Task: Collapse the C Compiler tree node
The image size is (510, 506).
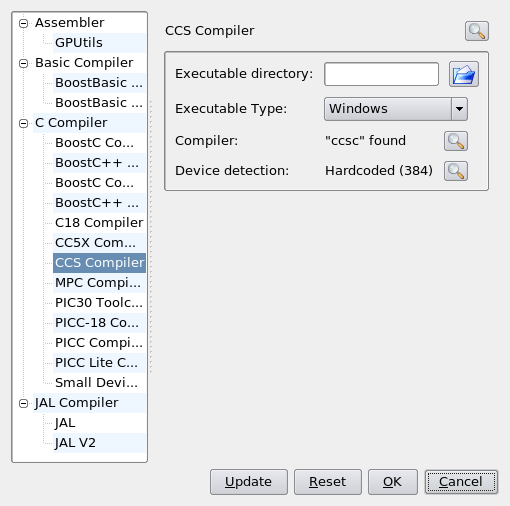Action: [x=23, y=123]
